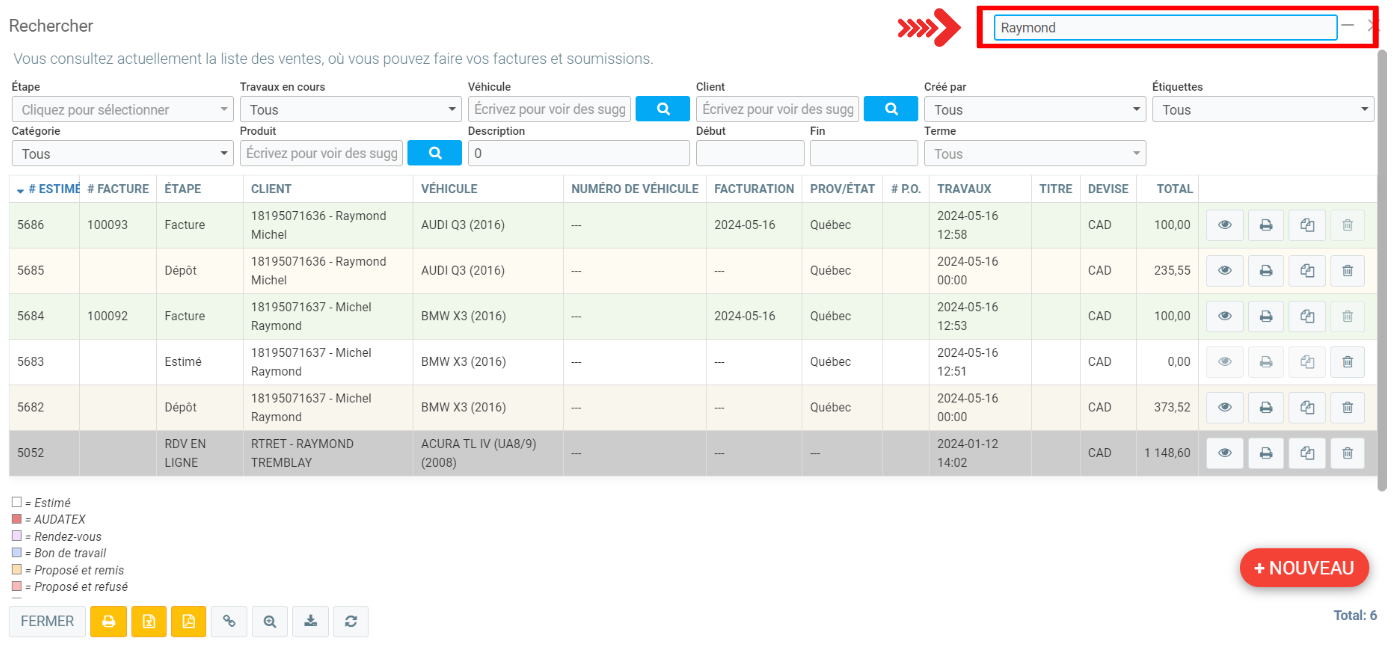
Task: Export the list as PDF
Action: [189, 621]
